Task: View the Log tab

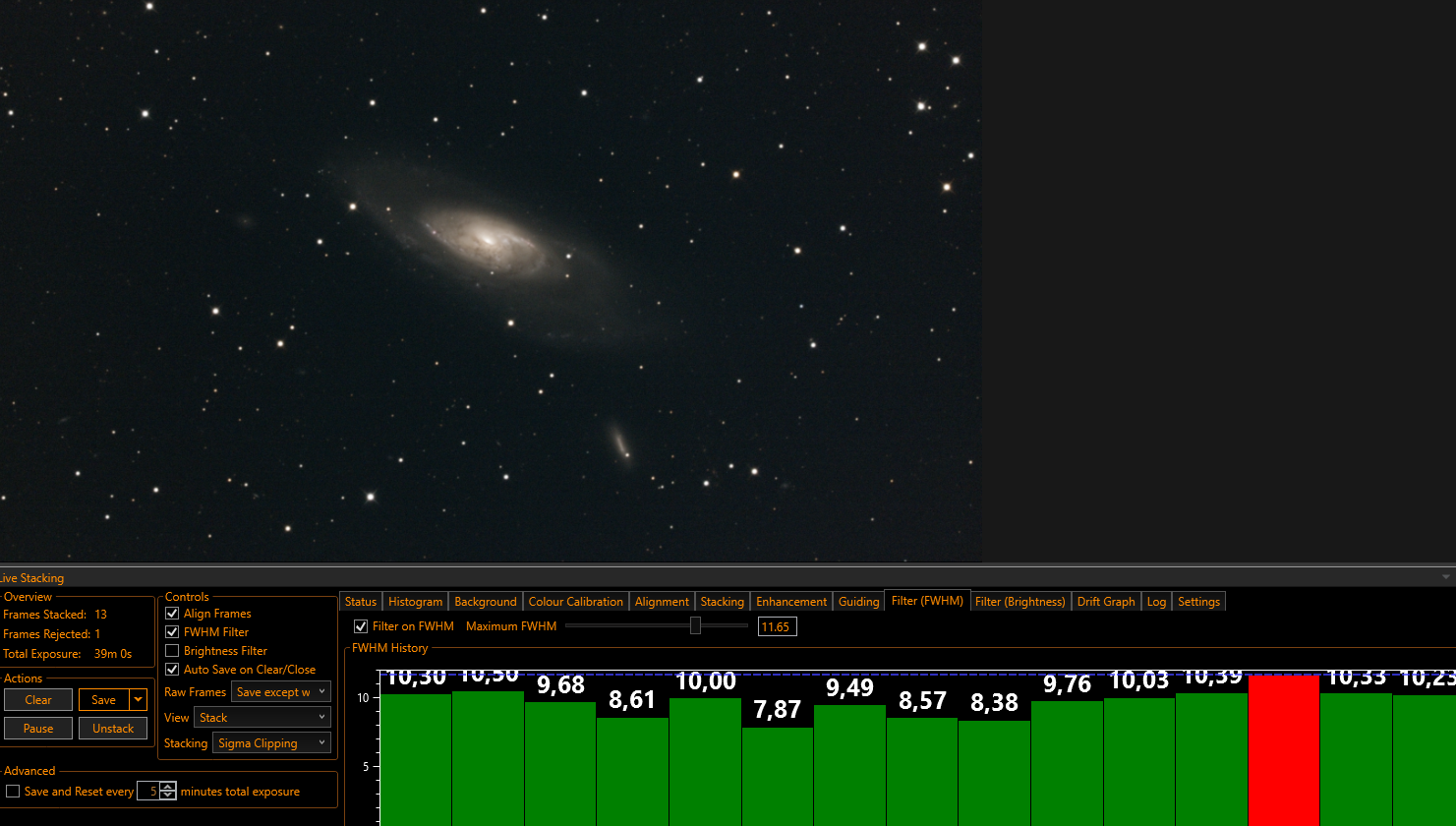Action: (1156, 602)
